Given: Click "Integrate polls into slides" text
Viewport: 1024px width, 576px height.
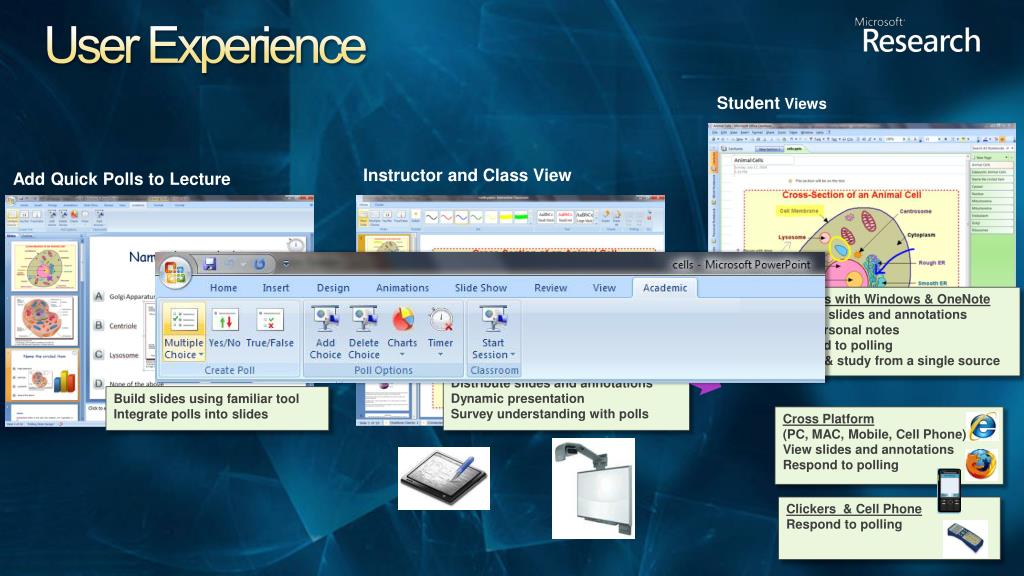Looking at the screenshot, I should [x=191, y=414].
